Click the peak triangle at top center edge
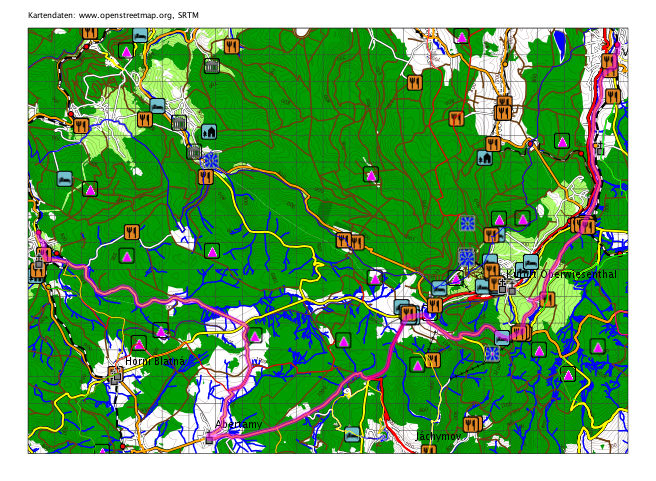 461,36
